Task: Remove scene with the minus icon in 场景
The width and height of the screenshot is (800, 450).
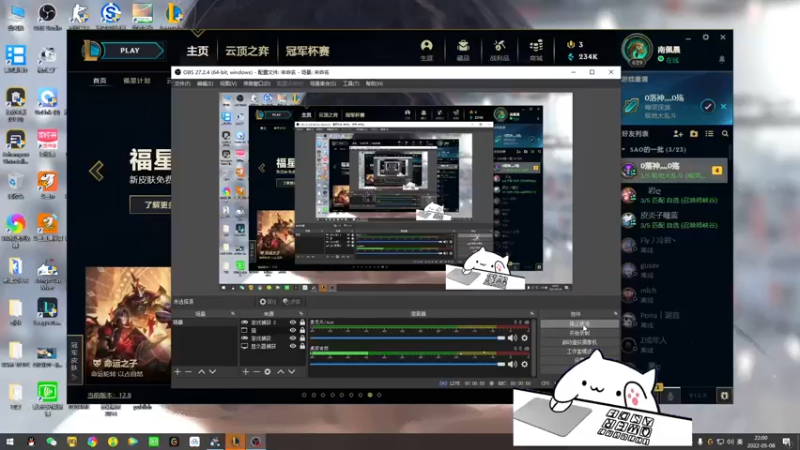Action: tap(188, 372)
